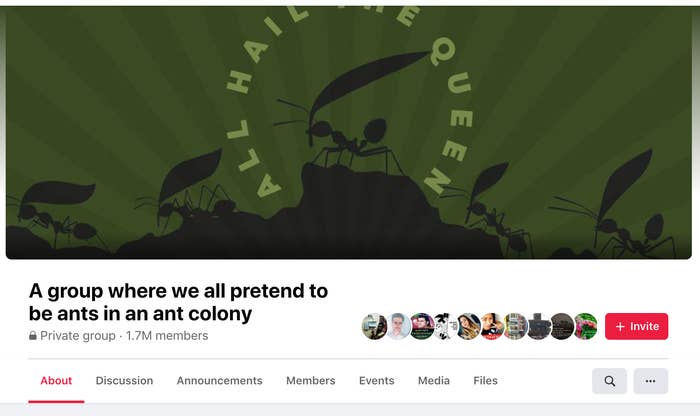
Task: Click the group title about ant colony
Action: pyautogui.click(x=178, y=302)
